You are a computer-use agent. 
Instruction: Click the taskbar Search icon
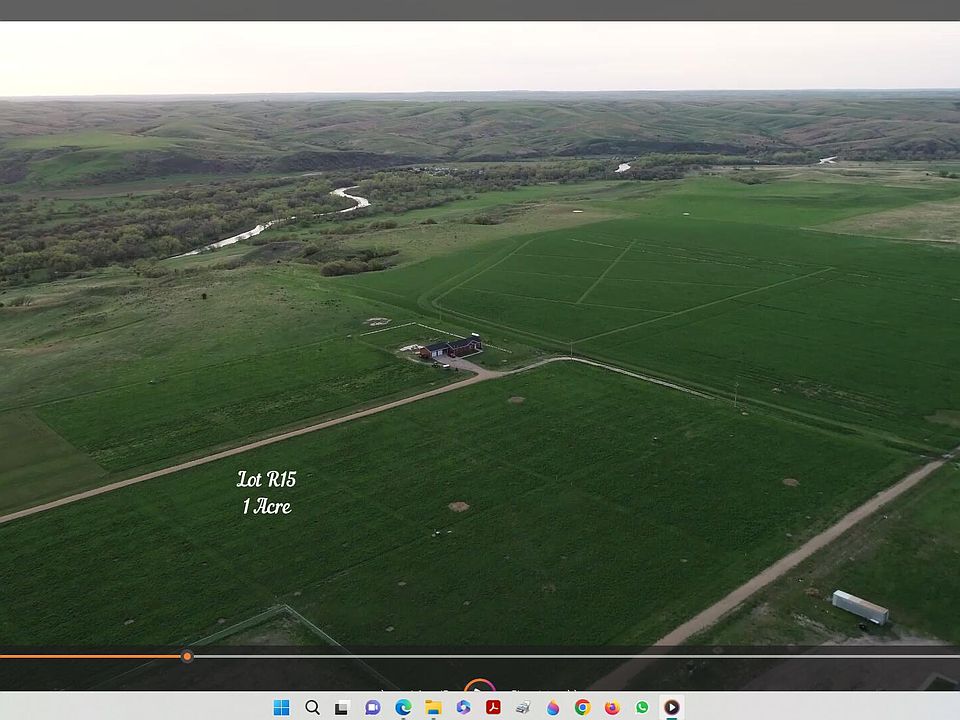[x=312, y=707]
